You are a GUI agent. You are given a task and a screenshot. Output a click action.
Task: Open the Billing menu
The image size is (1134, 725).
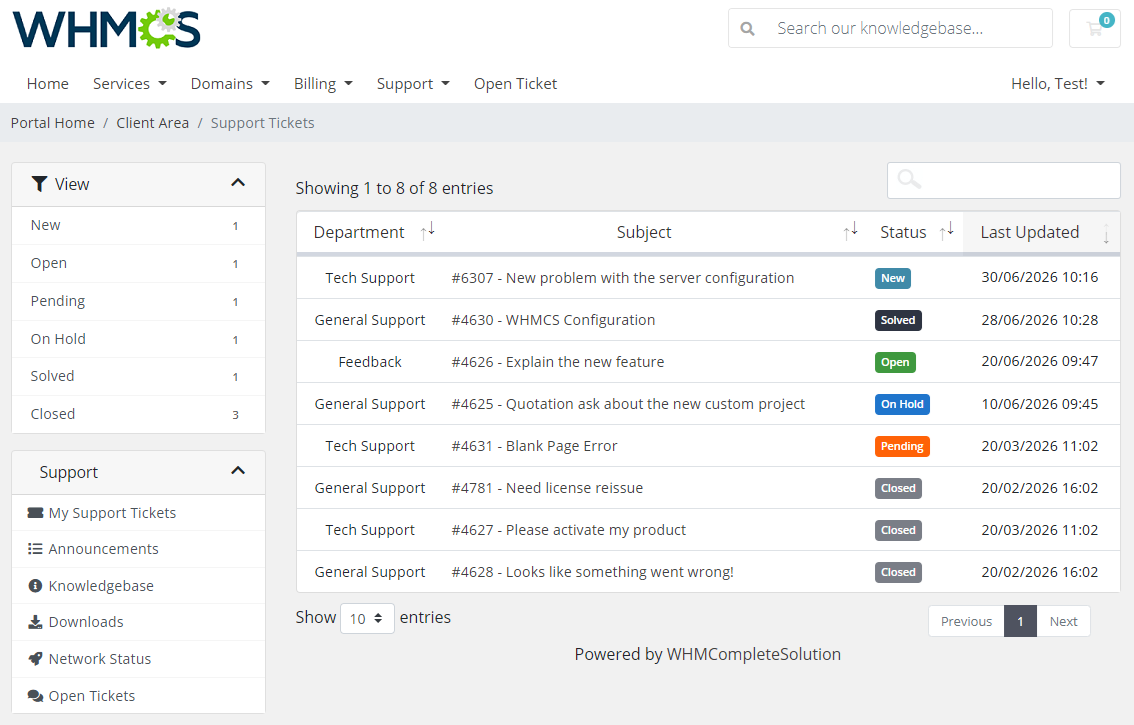coord(323,83)
